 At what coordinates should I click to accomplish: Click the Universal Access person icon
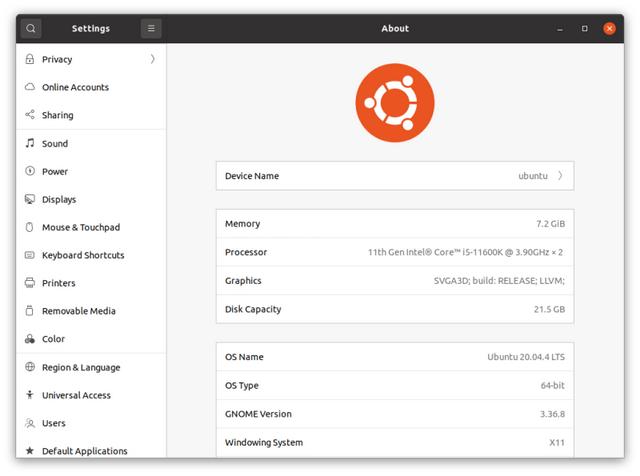click(x=30, y=395)
